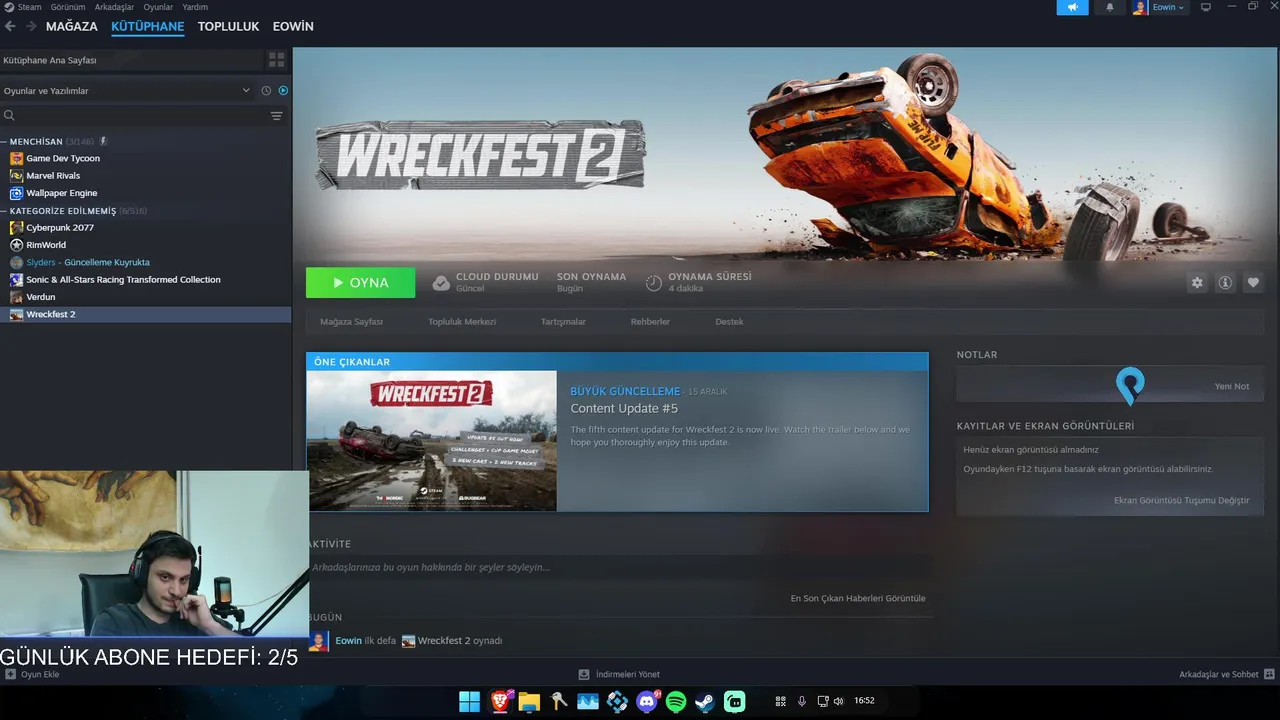Select RimWorld in library
The image size is (1280, 720).
tap(46, 245)
